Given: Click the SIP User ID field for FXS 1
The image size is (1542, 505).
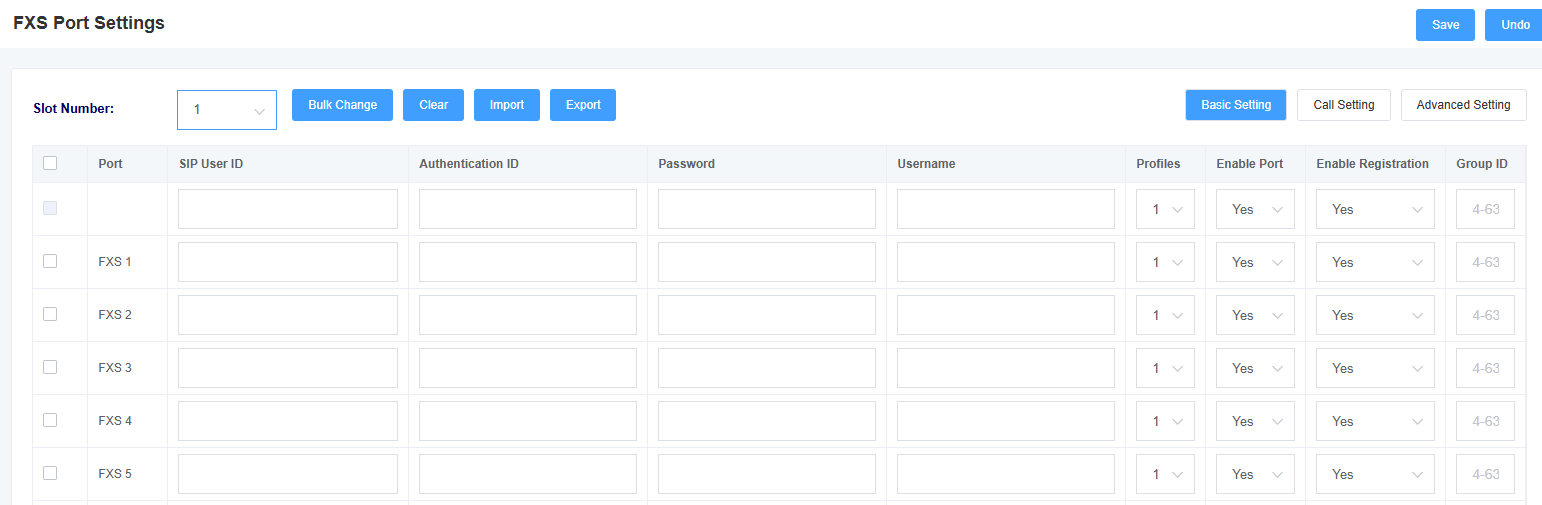Looking at the screenshot, I should coord(288,262).
